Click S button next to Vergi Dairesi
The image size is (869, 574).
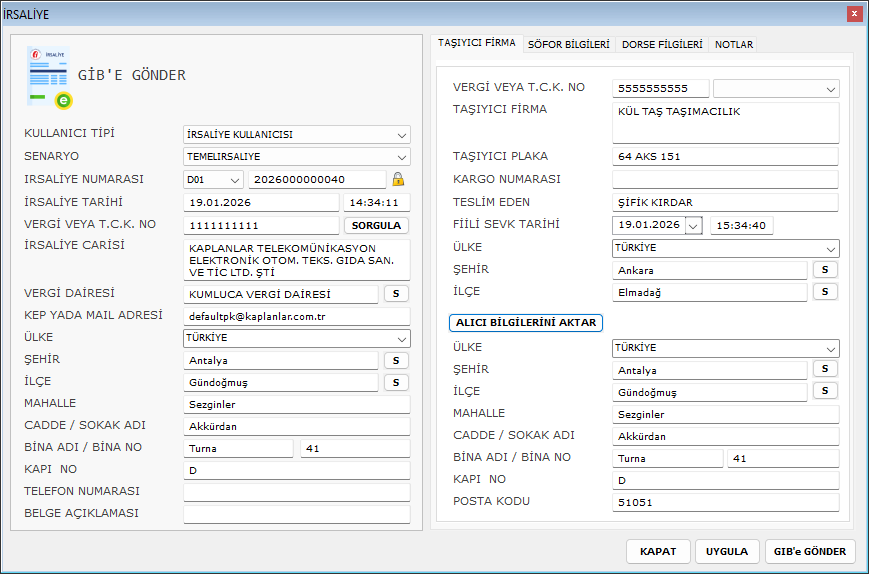click(x=396, y=293)
